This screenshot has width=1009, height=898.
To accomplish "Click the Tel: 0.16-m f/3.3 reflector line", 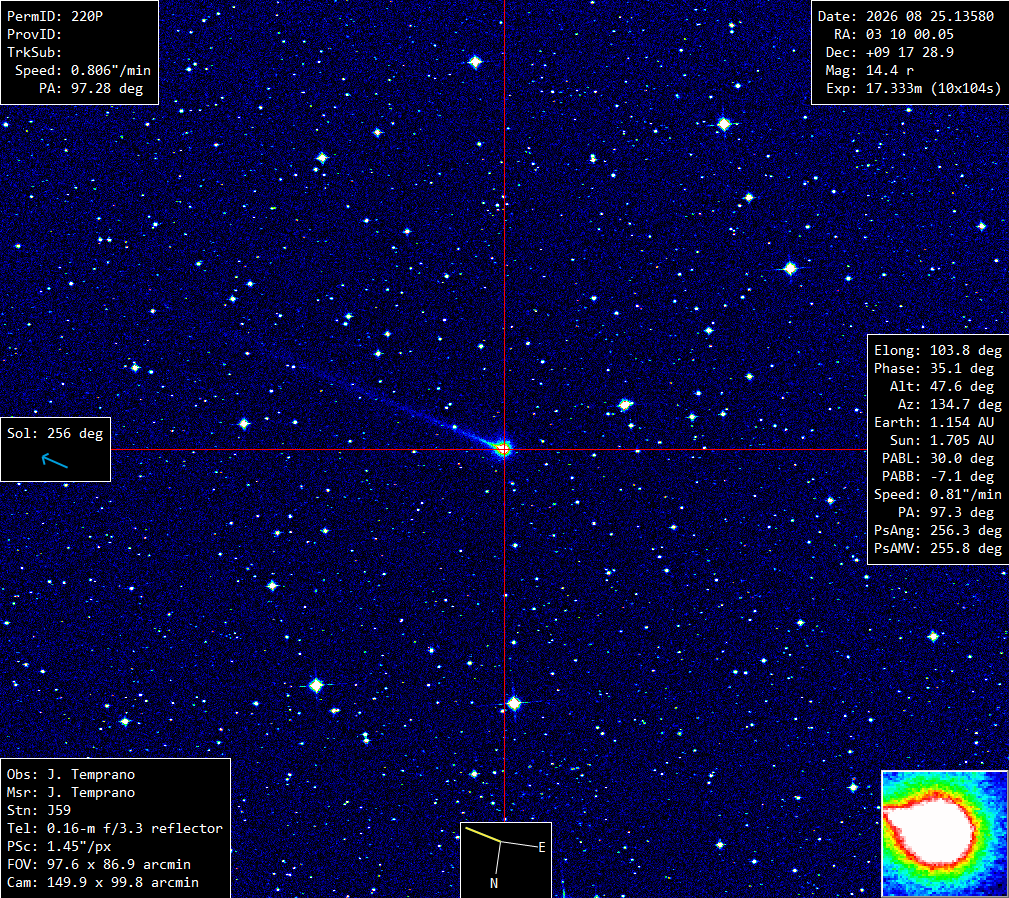I will (115, 829).
